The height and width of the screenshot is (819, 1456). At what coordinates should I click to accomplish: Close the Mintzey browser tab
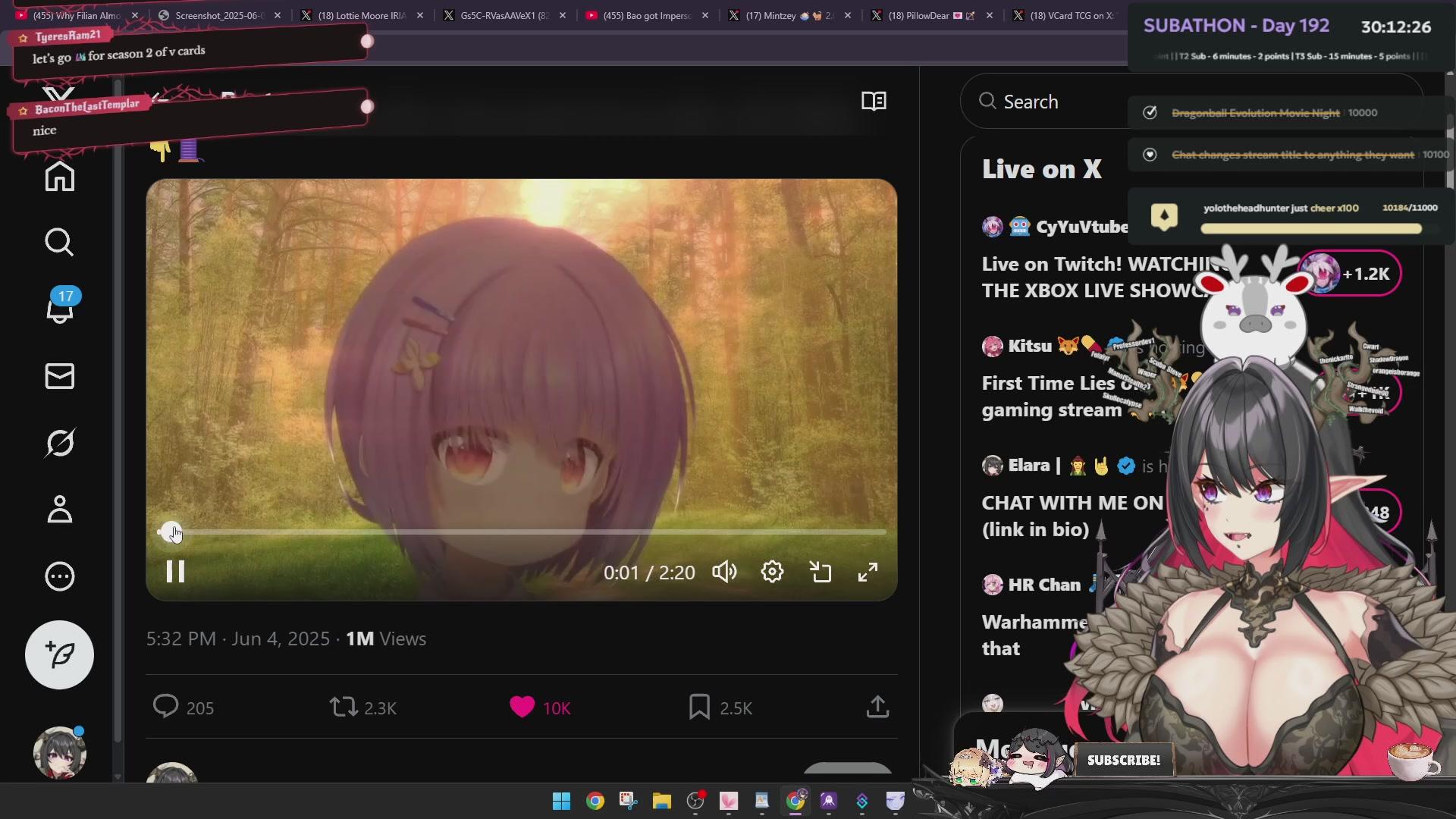(x=848, y=15)
